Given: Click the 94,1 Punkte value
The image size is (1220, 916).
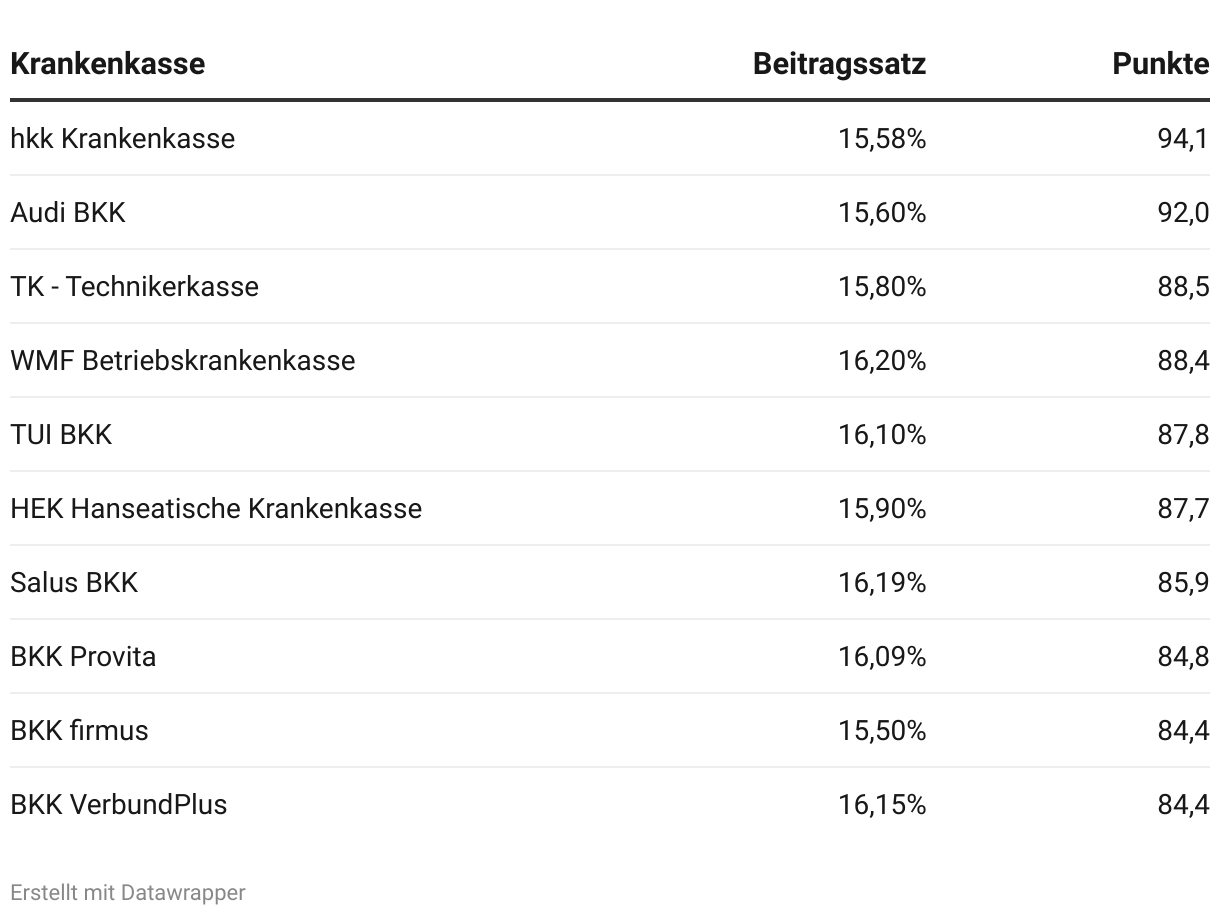Looking at the screenshot, I should tap(1183, 138).
